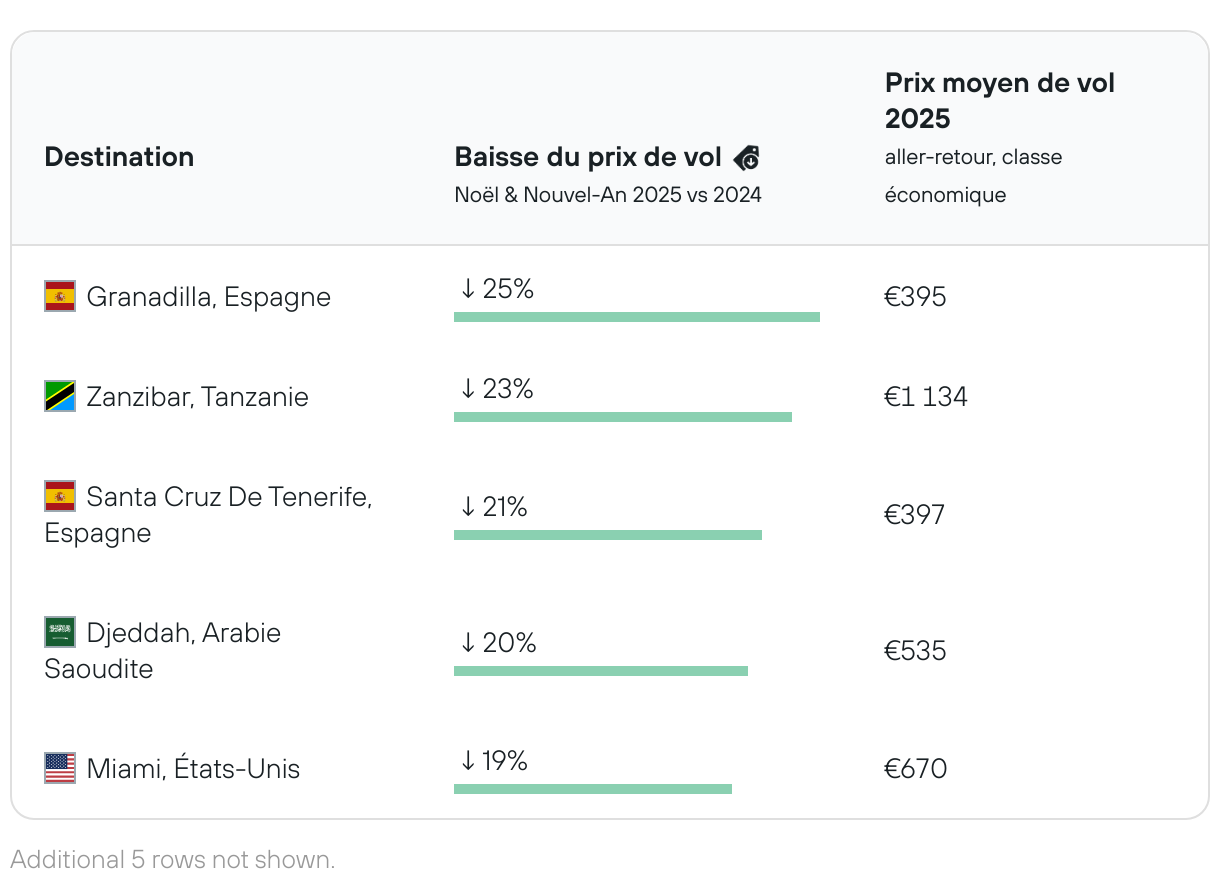This screenshot has width=1220, height=886.
Task: Click the €1 134 price for Zanzibar
Action: tap(925, 397)
